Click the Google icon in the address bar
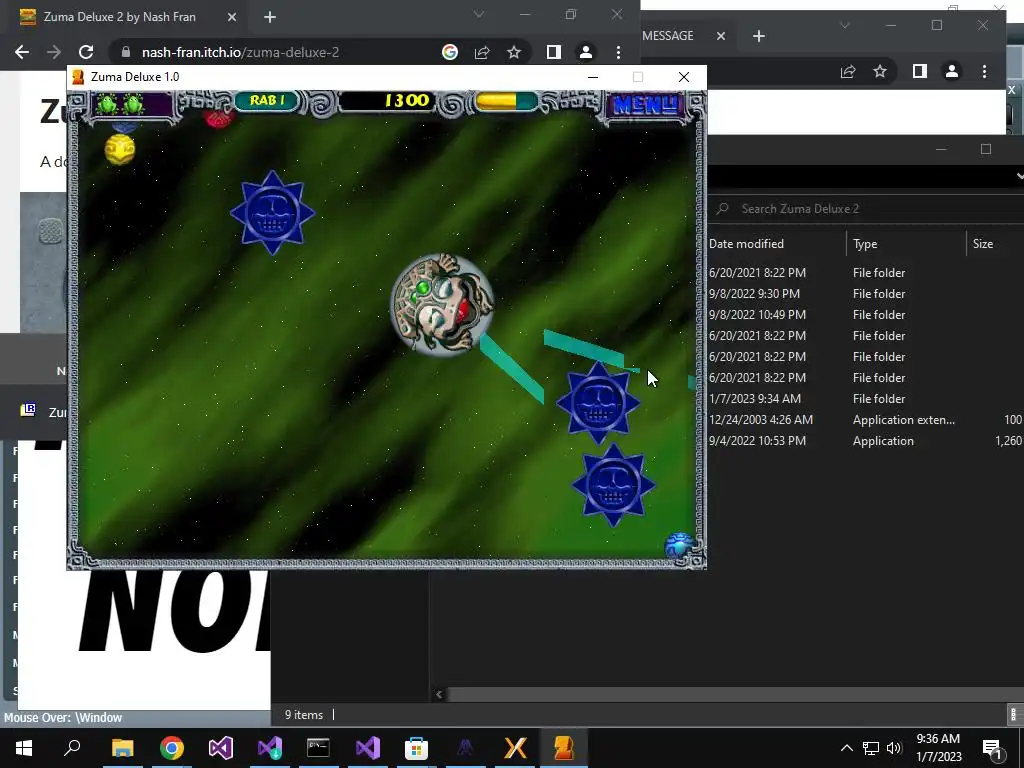The width and height of the screenshot is (1024, 768). click(x=450, y=52)
